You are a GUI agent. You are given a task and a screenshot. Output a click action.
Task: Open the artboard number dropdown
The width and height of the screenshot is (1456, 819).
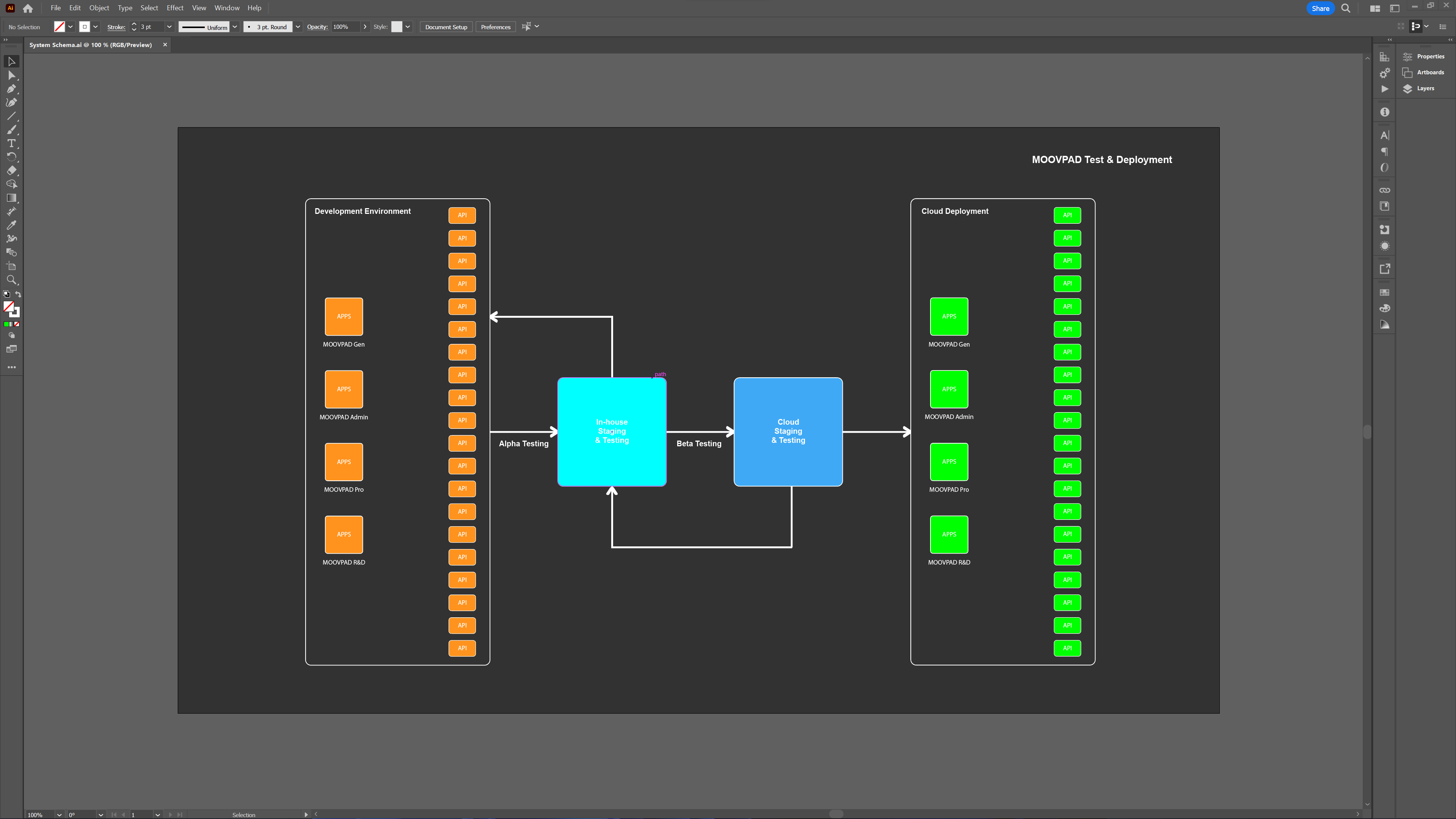coord(158,814)
